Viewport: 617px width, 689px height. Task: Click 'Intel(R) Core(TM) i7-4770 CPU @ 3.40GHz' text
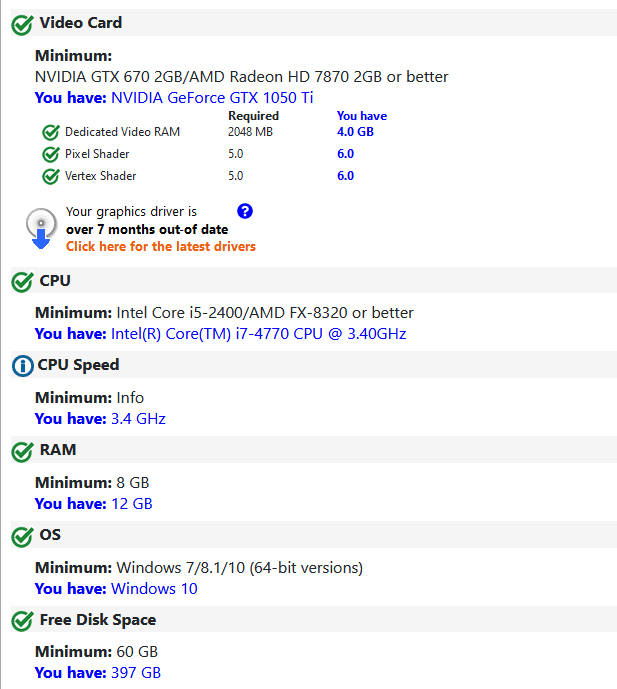[258, 334]
